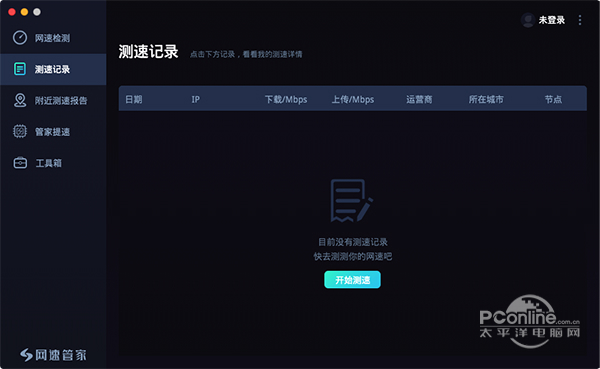Open the 管家提速 sidebar label

pyautogui.click(x=52, y=132)
